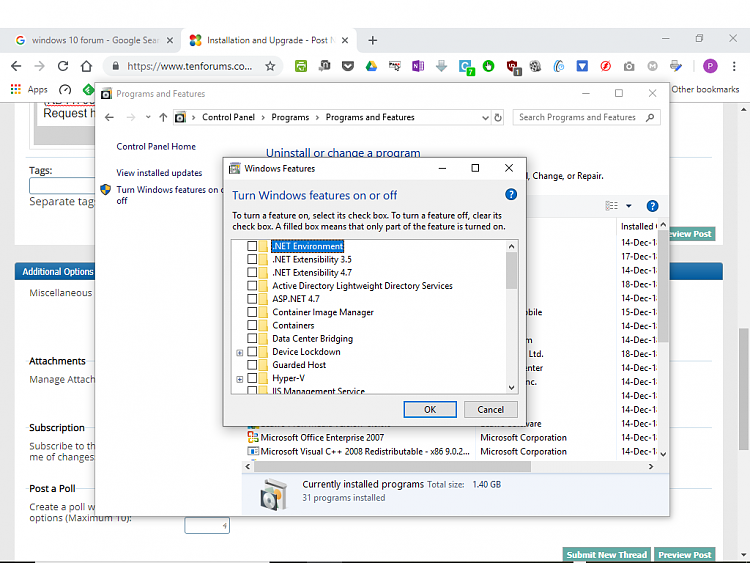The width and height of the screenshot is (750, 563).
Task: Click the film reel extension icon
Action: (x=535, y=66)
